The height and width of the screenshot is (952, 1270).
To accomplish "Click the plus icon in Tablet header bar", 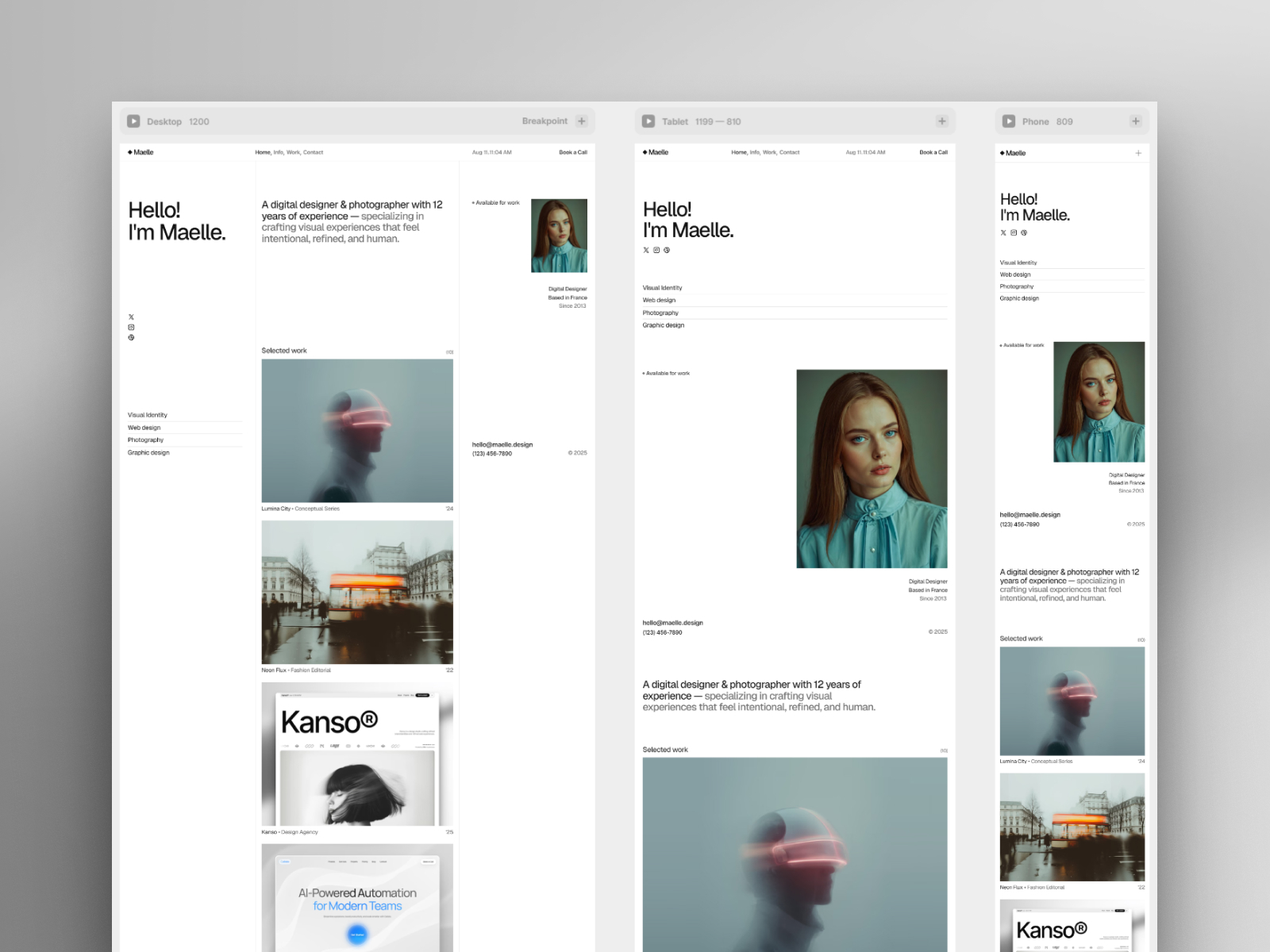I will (x=942, y=121).
